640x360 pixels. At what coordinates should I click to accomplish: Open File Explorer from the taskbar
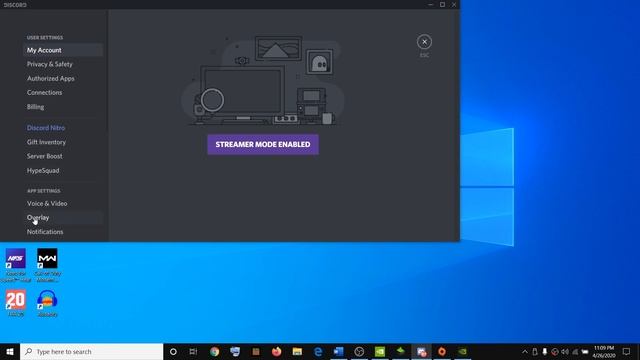[297, 351]
